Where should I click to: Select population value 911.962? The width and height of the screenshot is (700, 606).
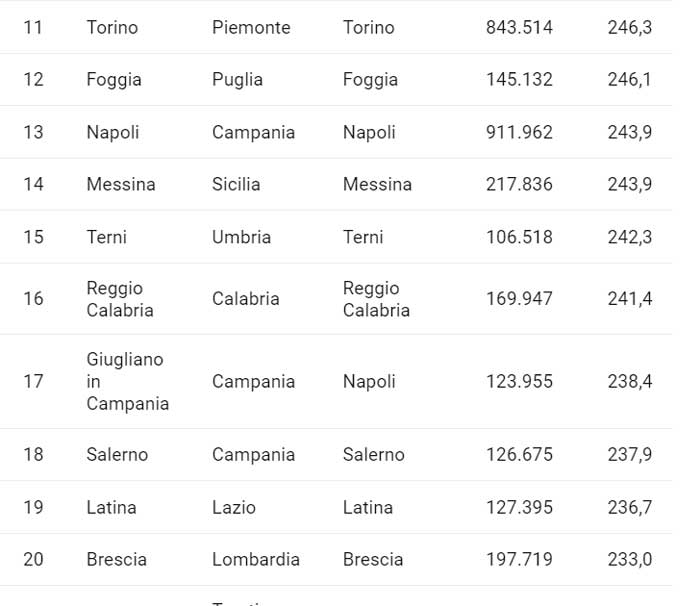(519, 132)
